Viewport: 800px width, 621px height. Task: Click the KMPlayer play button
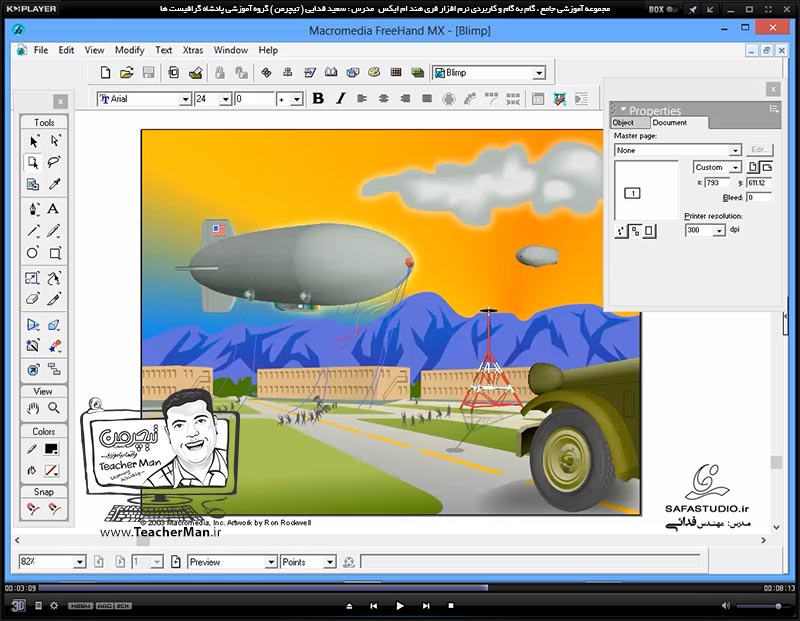(x=399, y=606)
